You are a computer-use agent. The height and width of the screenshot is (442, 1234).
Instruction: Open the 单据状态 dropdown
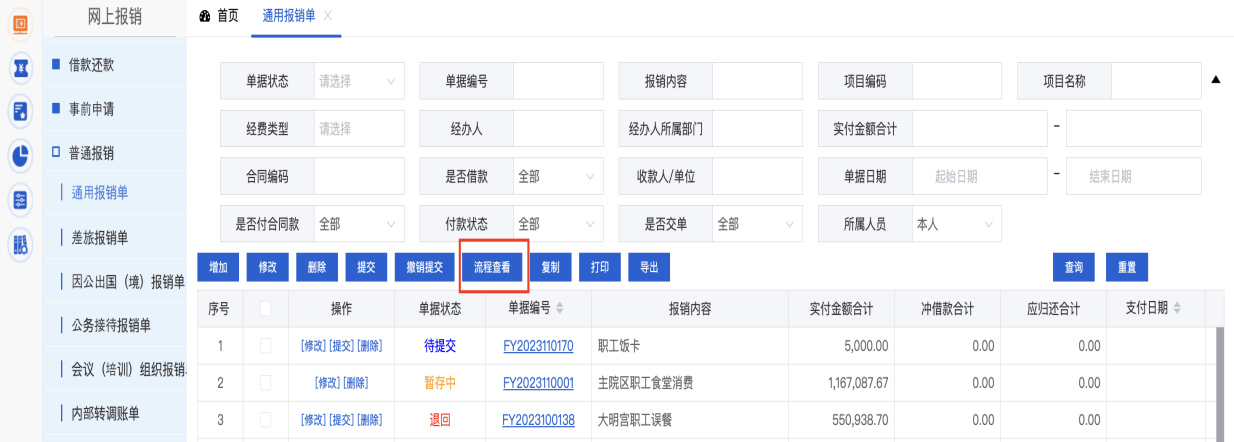(x=359, y=81)
